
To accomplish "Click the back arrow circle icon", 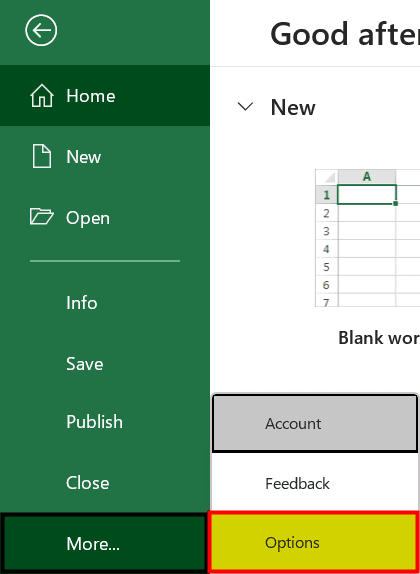I will coord(41,30).
